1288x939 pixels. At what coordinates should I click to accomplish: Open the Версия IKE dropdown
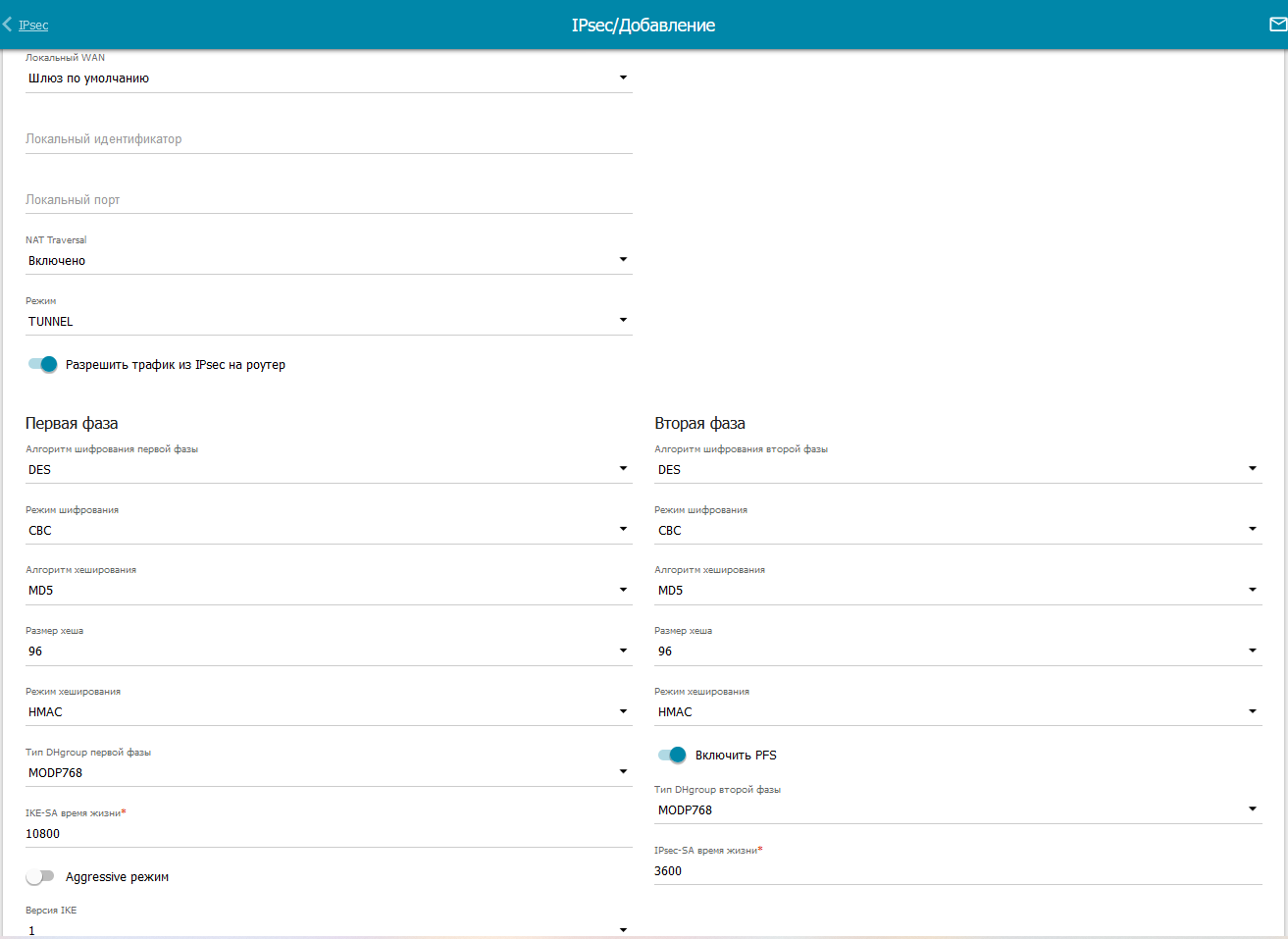coord(328,928)
